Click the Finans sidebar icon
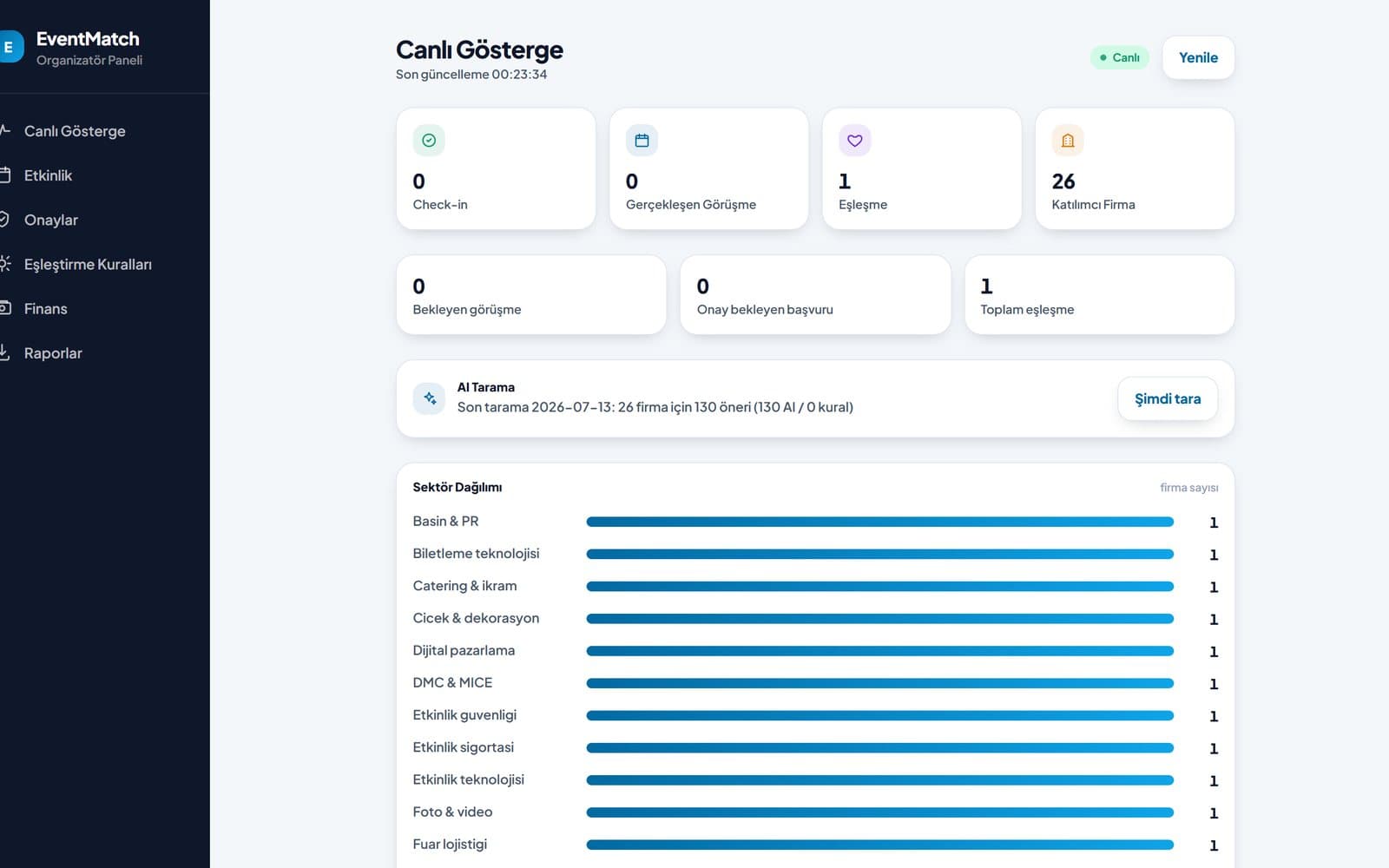1389x868 pixels. point(4,307)
